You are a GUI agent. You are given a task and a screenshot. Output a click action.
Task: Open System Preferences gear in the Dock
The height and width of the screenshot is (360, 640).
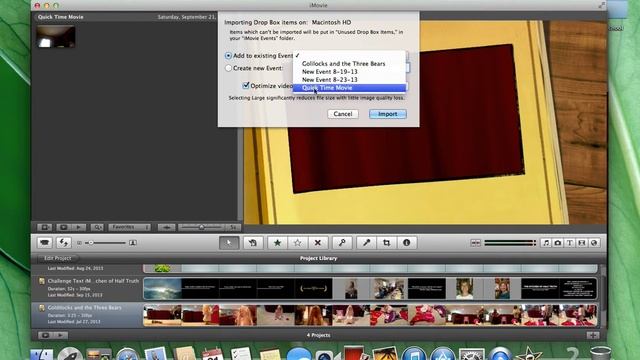(472, 354)
